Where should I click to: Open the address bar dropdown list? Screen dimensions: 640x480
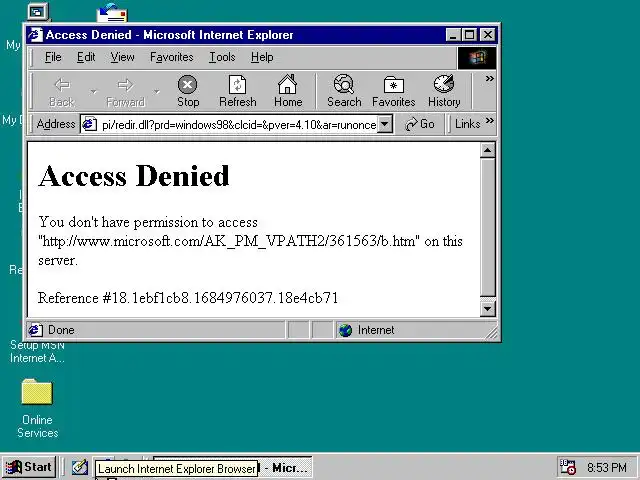point(384,124)
